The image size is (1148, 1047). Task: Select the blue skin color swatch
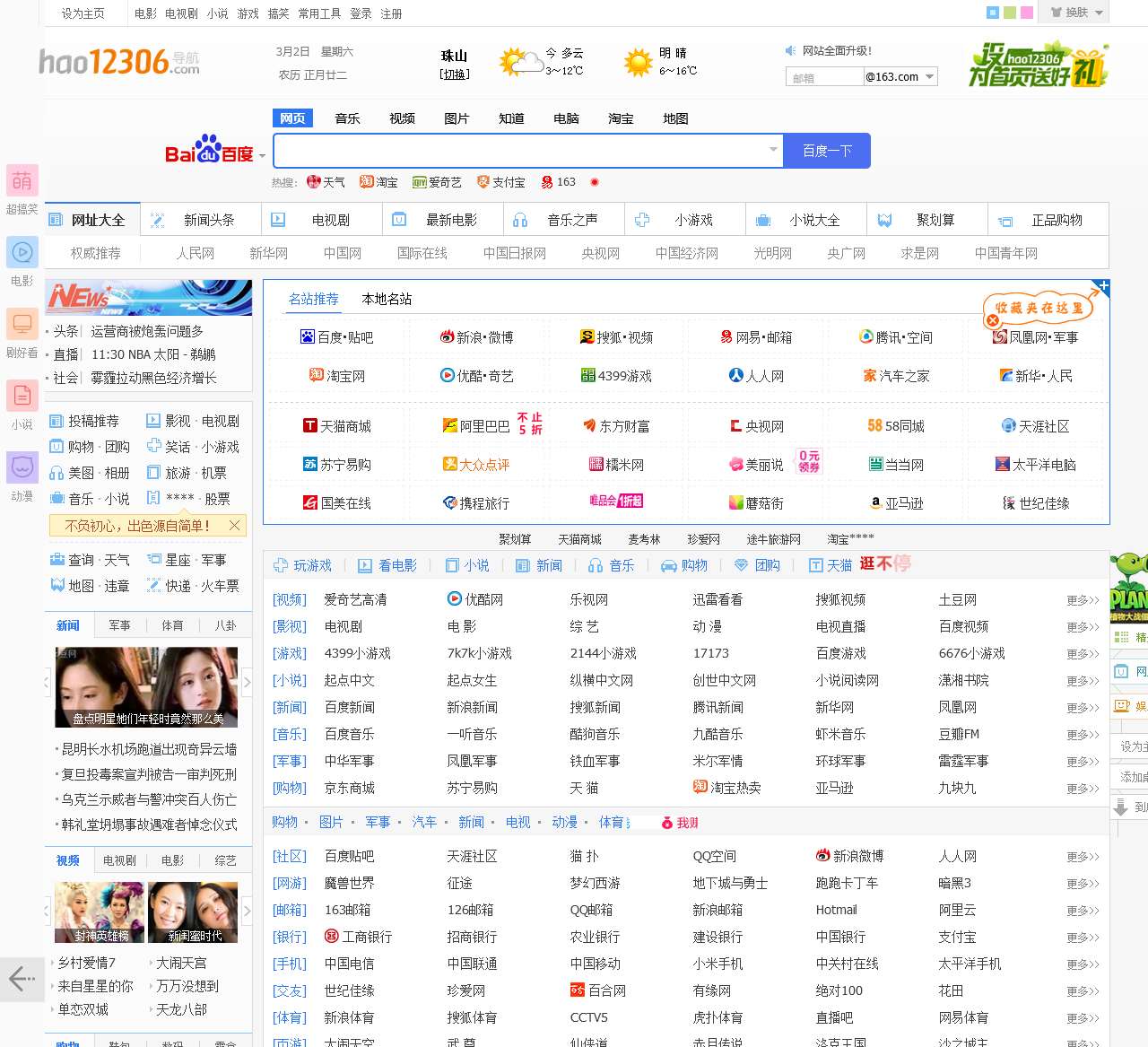click(992, 13)
